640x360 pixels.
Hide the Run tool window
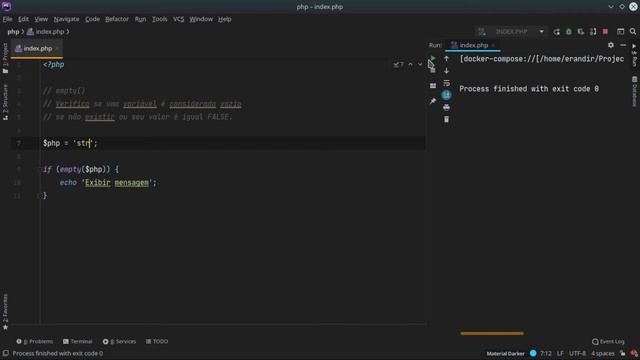point(622,45)
